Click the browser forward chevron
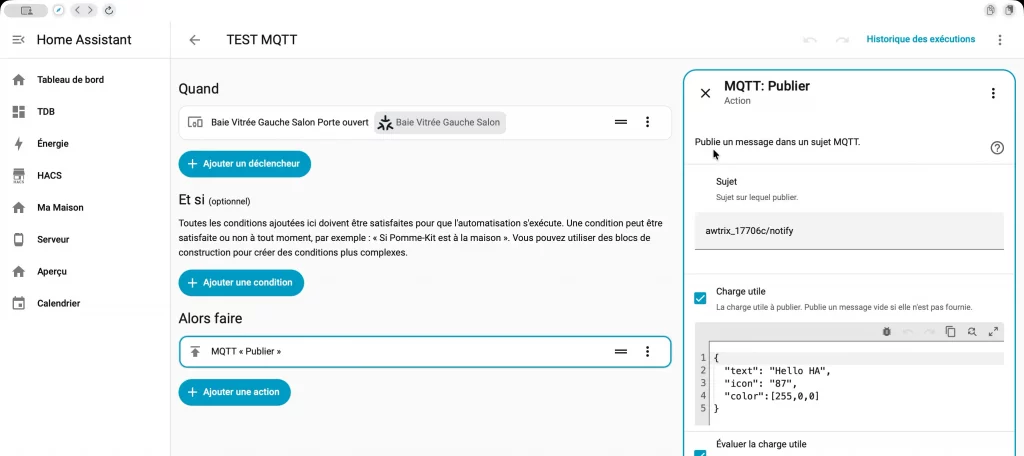Viewport: 1024px width, 456px height. pyautogui.click(x=90, y=10)
